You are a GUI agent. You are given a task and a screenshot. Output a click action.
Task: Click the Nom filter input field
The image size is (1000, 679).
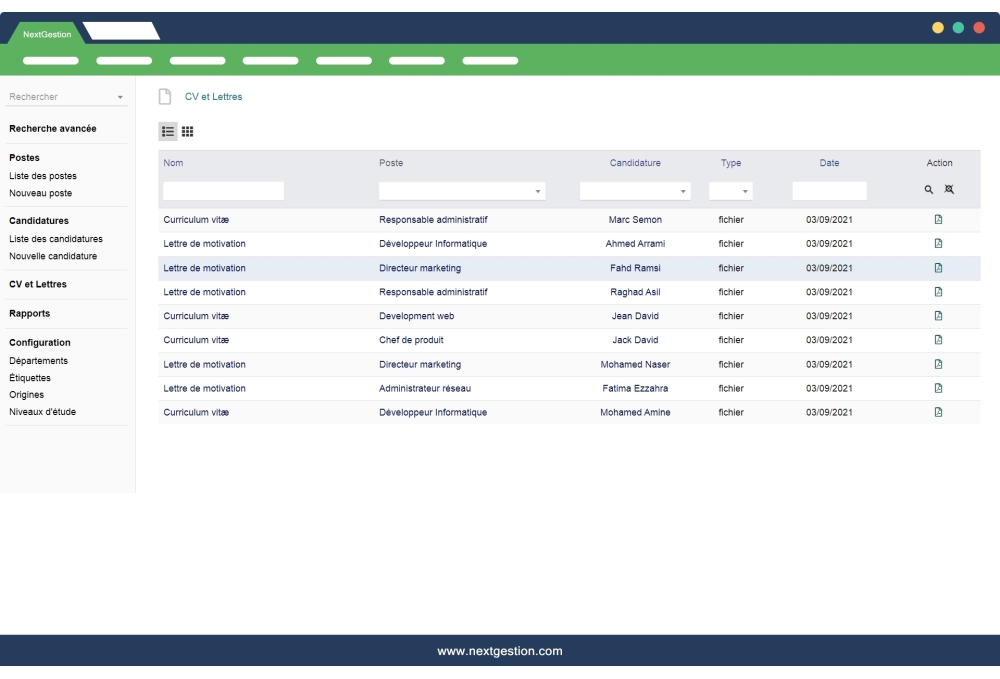[222, 190]
